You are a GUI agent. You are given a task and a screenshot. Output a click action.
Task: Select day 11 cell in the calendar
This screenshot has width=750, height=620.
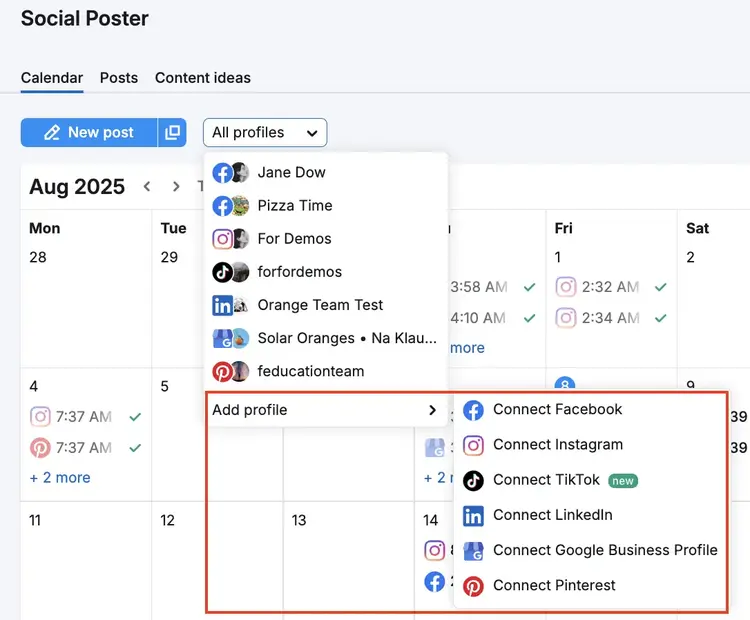86,561
